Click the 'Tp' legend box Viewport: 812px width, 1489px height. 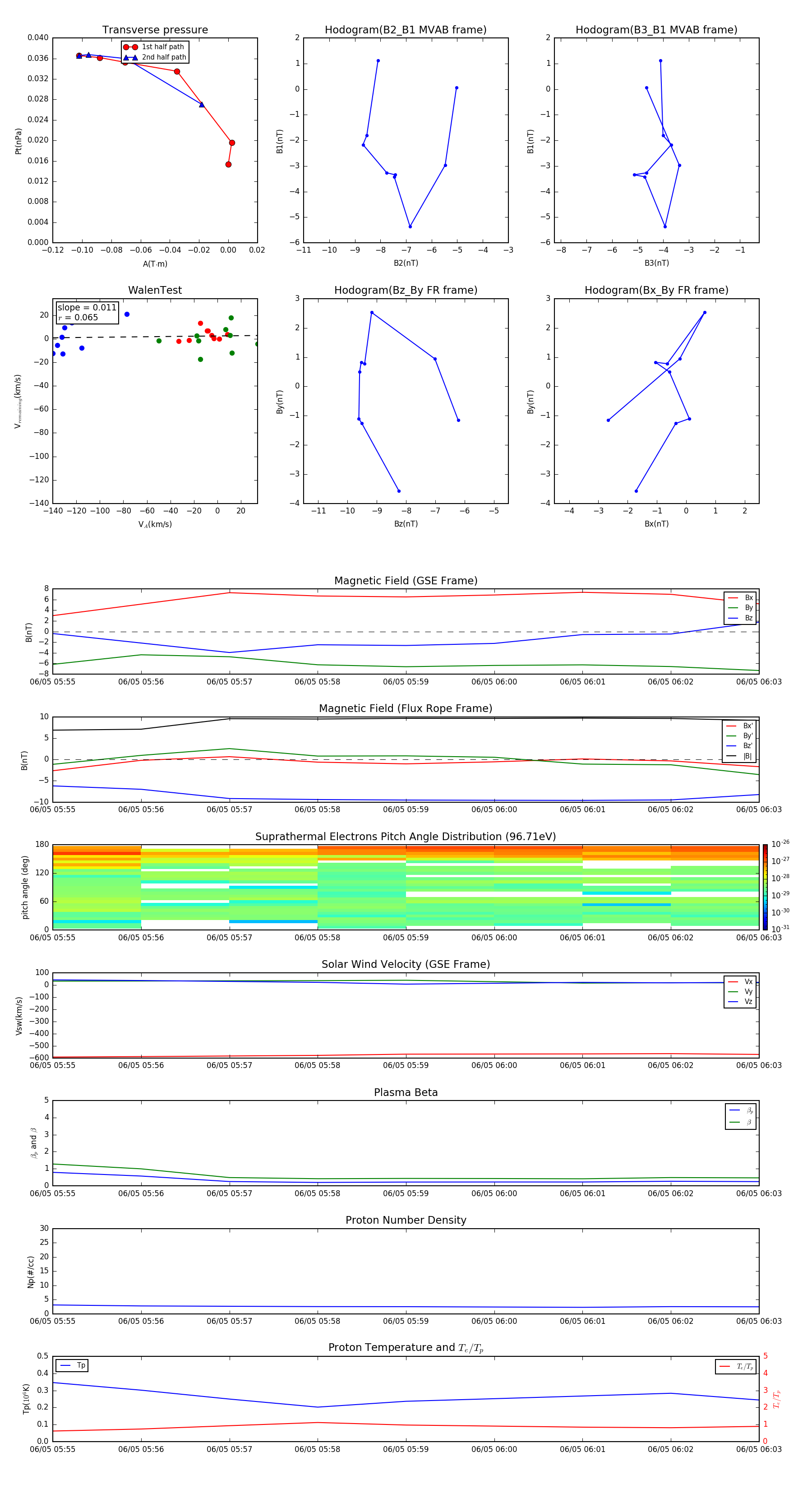click(72, 1365)
